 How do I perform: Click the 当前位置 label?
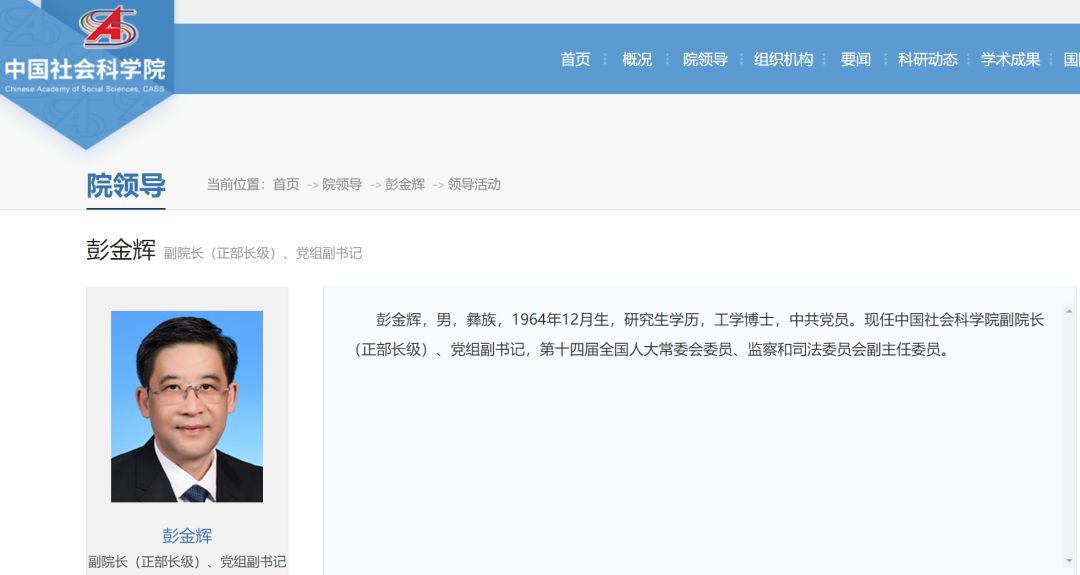click(236, 185)
